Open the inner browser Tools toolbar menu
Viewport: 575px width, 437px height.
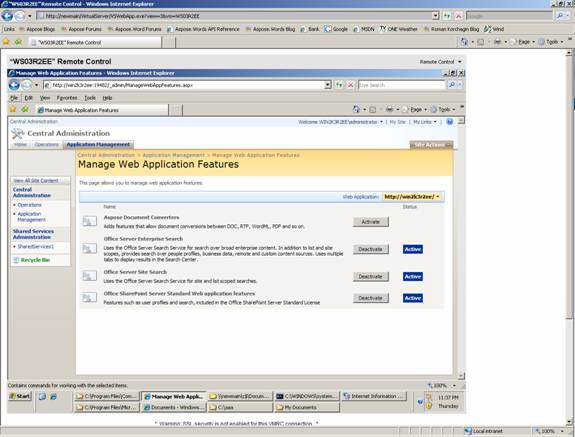pos(443,109)
